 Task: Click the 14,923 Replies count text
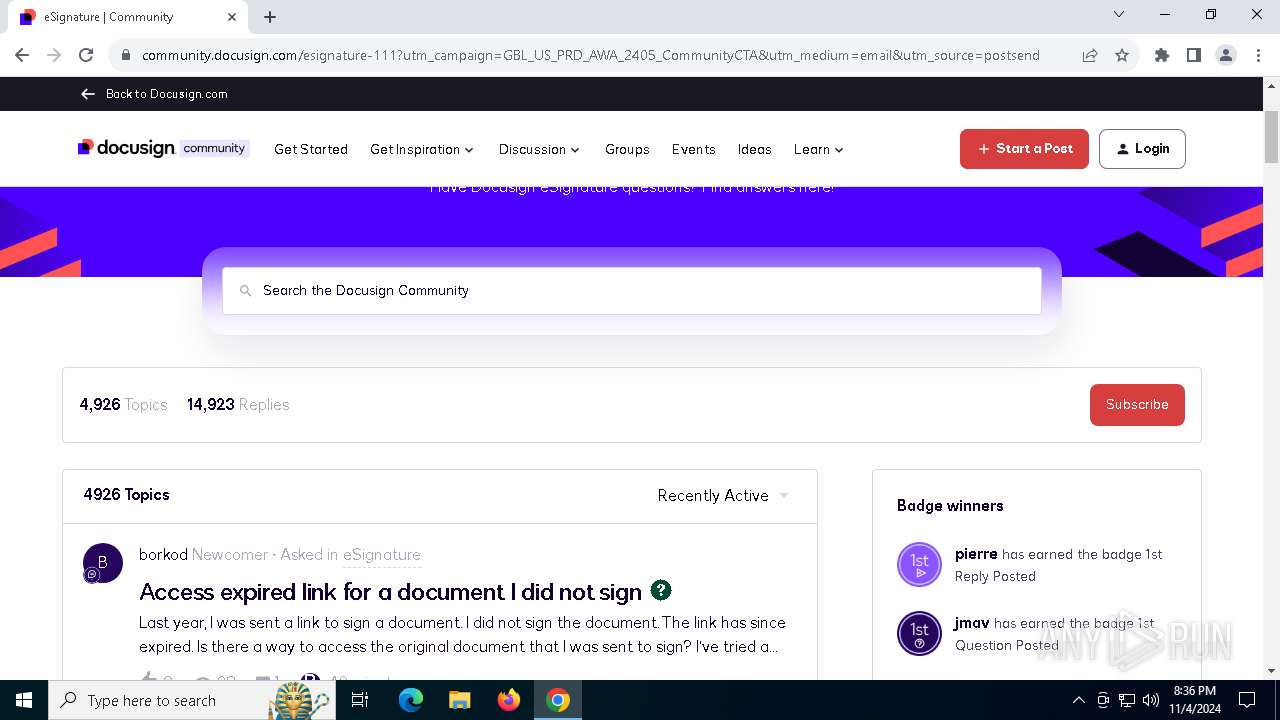pos(238,405)
